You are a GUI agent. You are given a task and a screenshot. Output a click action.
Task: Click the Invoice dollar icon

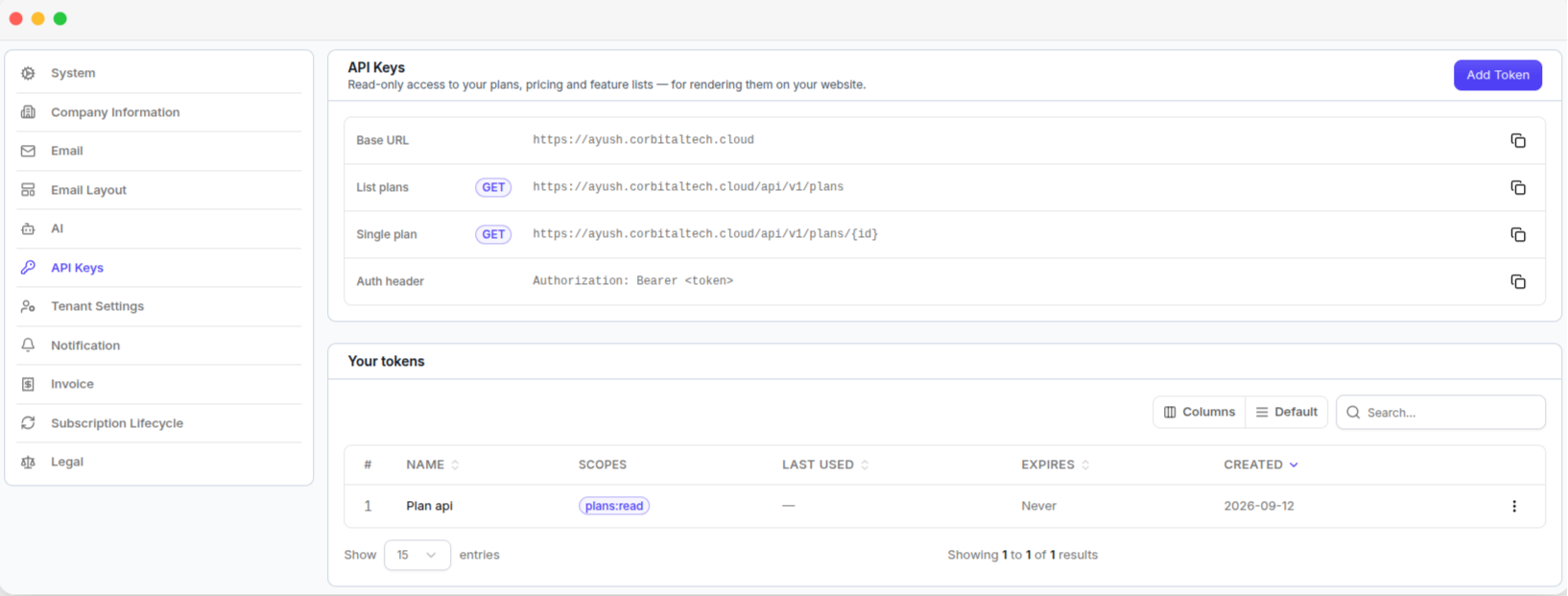[x=28, y=384]
